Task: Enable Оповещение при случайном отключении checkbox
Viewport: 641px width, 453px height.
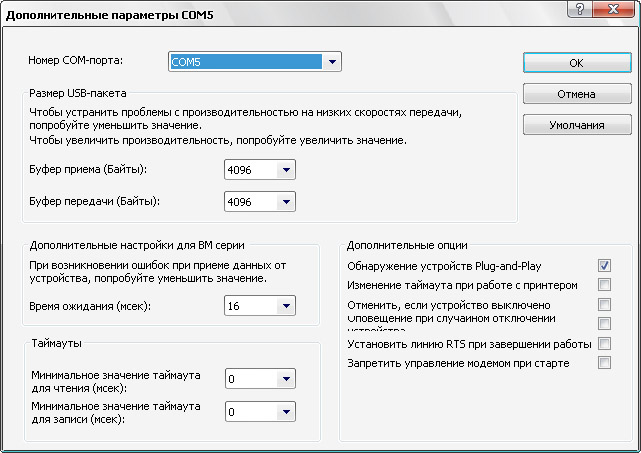Action: click(x=604, y=323)
